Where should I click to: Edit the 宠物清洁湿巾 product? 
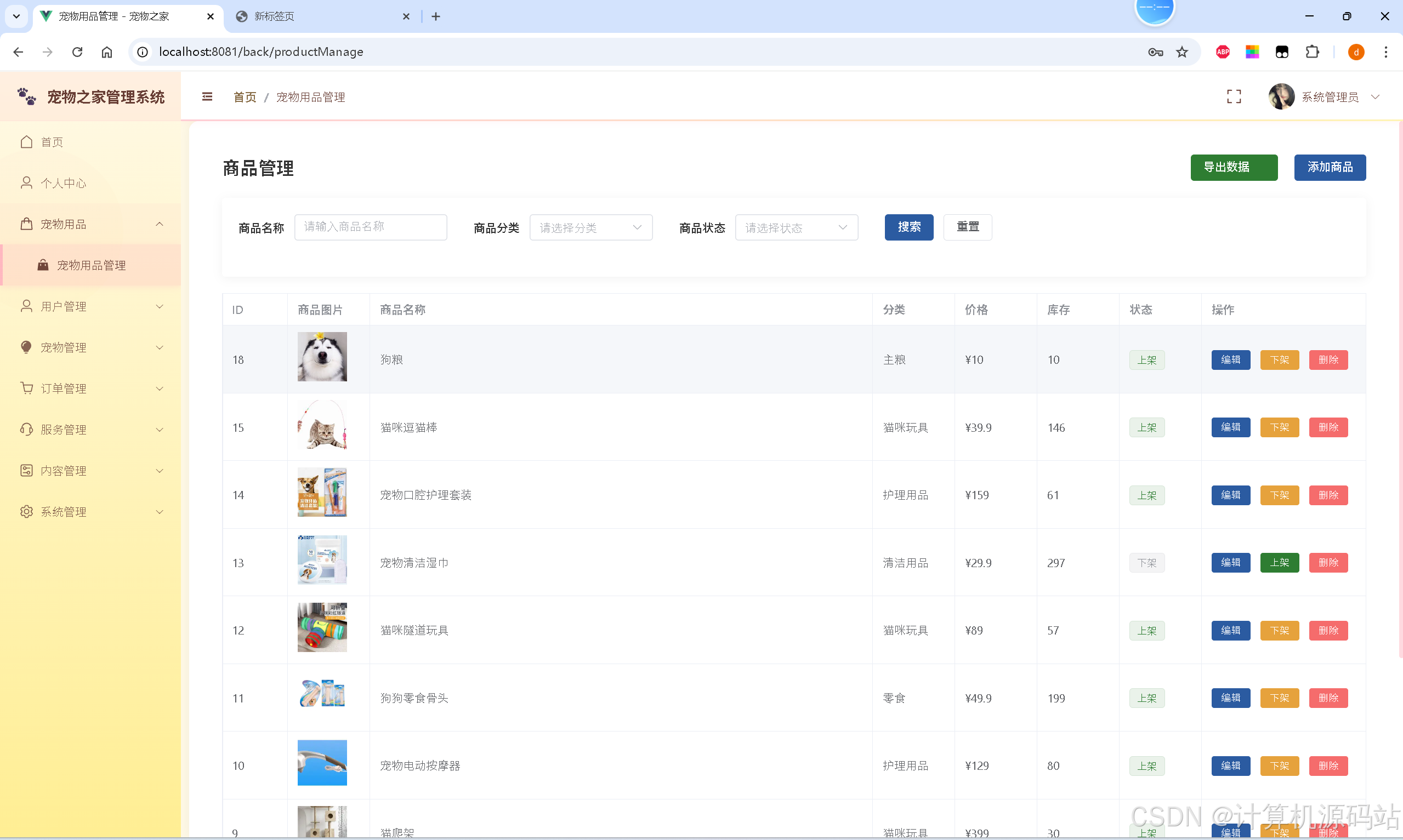point(1230,563)
